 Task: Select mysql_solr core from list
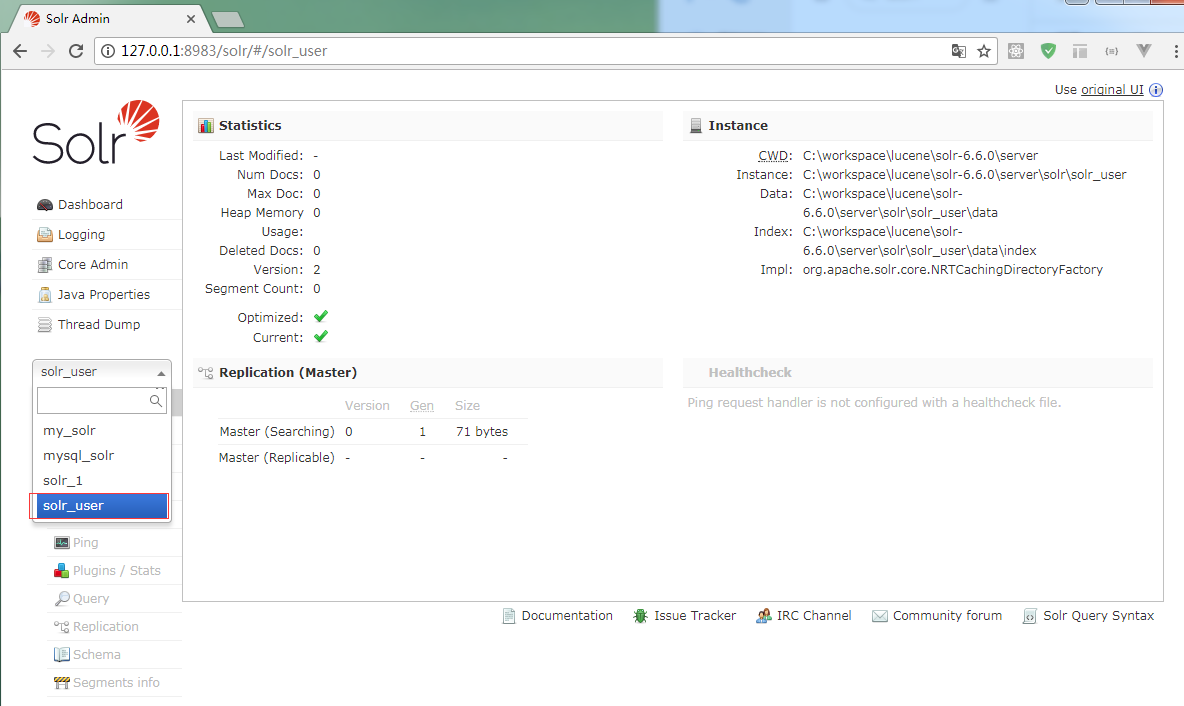click(x=101, y=455)
